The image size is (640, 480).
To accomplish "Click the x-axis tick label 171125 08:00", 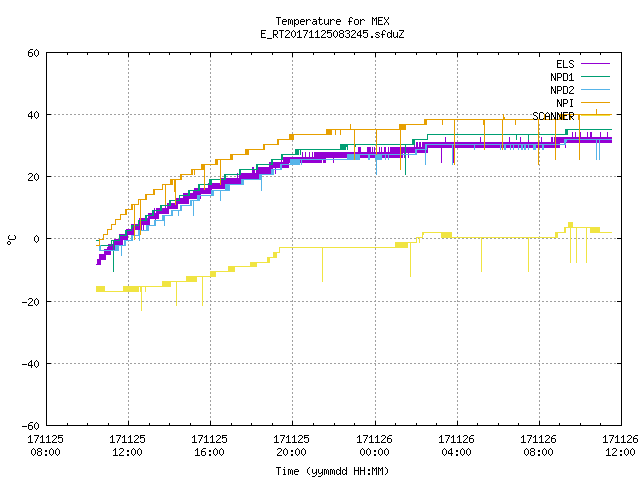I will click(45, 446).
